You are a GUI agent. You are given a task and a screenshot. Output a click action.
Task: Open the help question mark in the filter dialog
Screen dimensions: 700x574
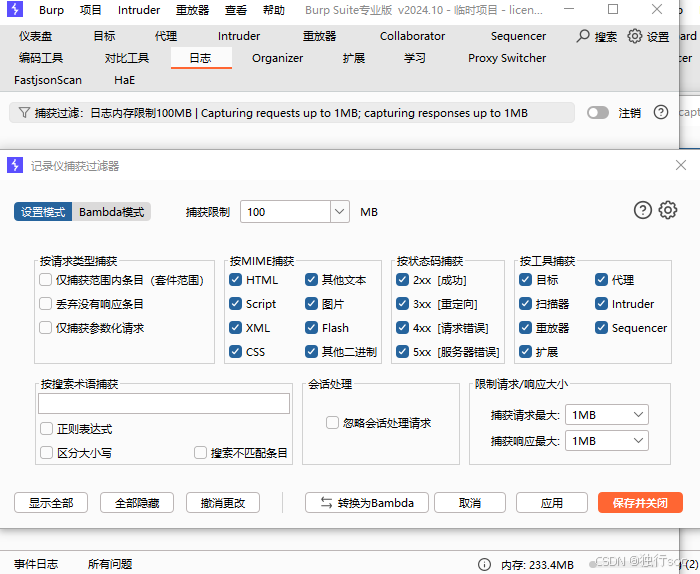[643, 210]
